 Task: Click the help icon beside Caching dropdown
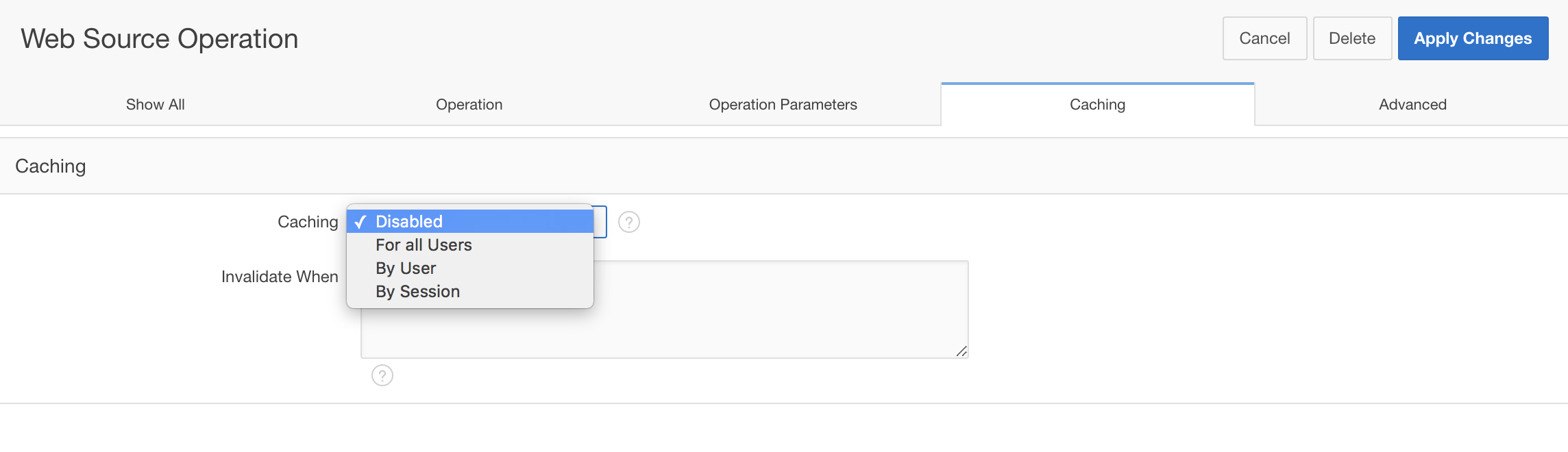point(628,222)
